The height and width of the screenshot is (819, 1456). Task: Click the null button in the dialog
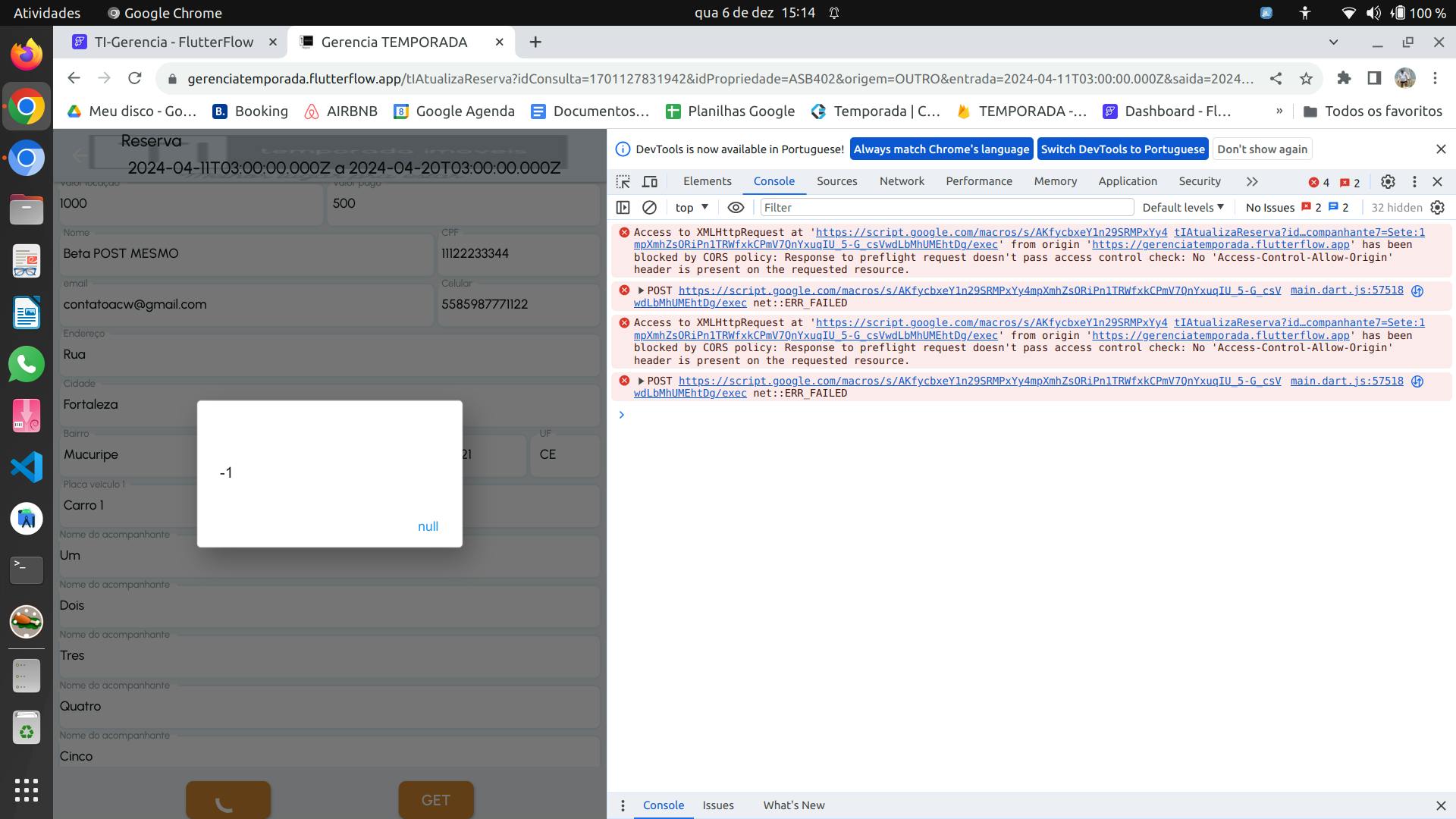(428, 526)
